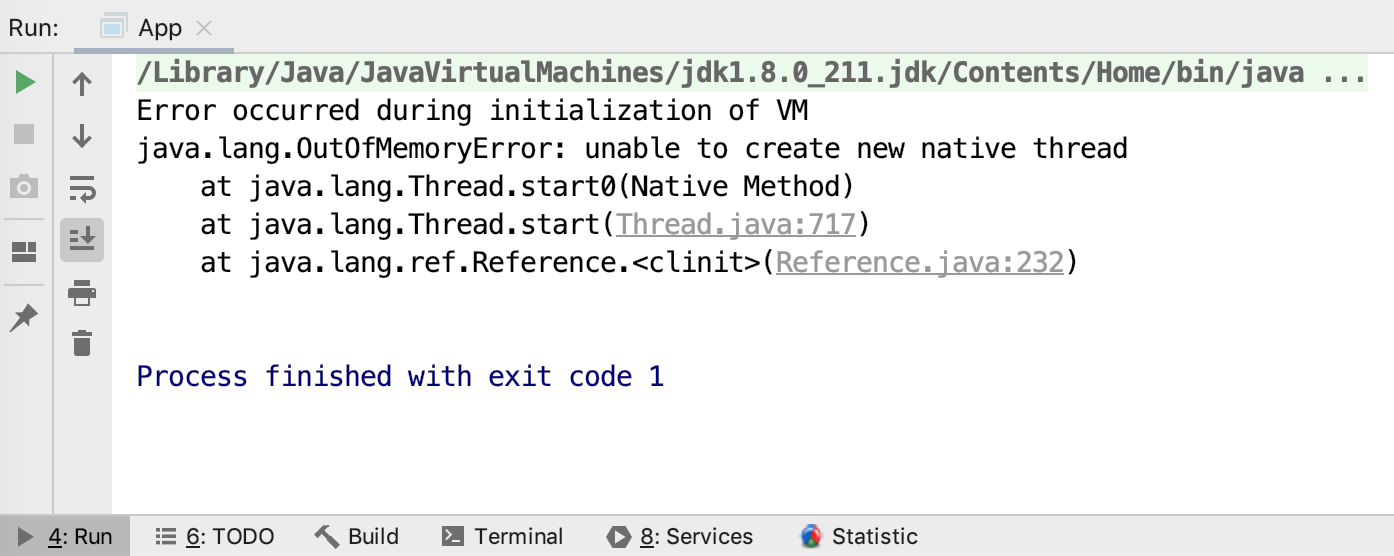Expand the folded java command line ellipsis
Viewport: 1394px width, 556px height.
1345,73
